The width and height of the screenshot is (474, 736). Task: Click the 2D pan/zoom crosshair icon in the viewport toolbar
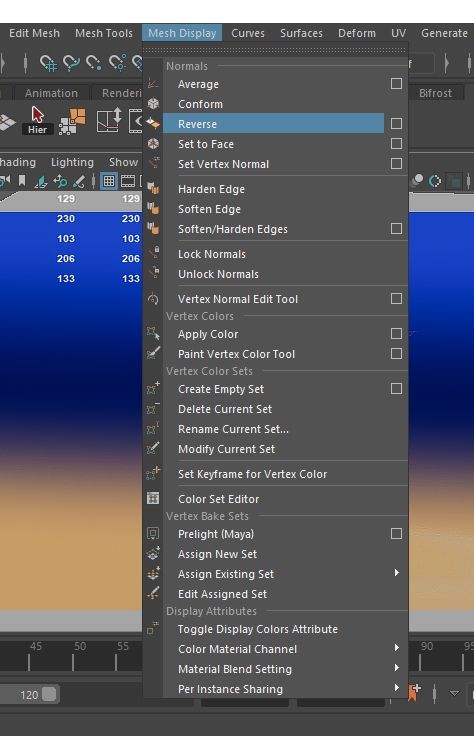pos(60,181)
